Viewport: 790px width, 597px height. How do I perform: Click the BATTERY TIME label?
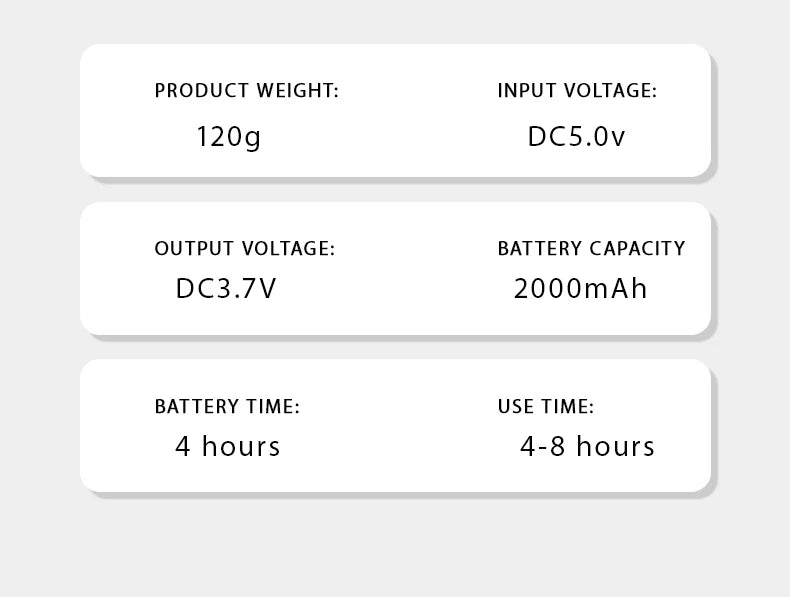[227, 407]
